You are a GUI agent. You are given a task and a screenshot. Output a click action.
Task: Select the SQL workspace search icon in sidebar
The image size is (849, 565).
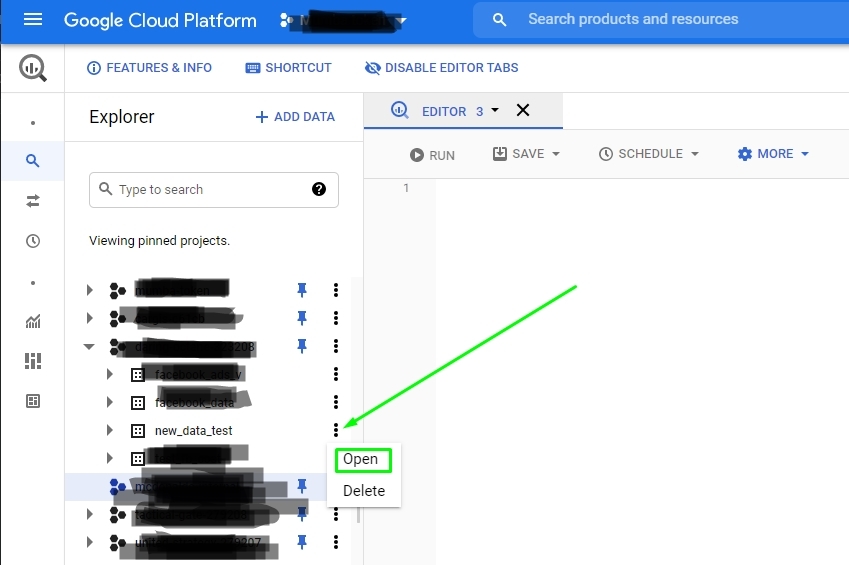[33, 160]
